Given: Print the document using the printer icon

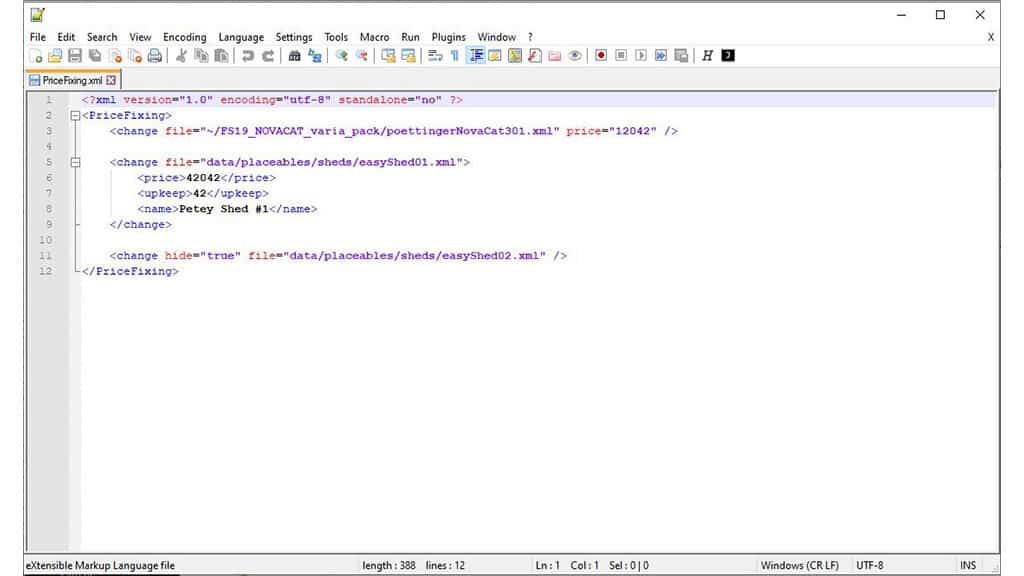Looking at the screenshot, I should click(155, 56).
